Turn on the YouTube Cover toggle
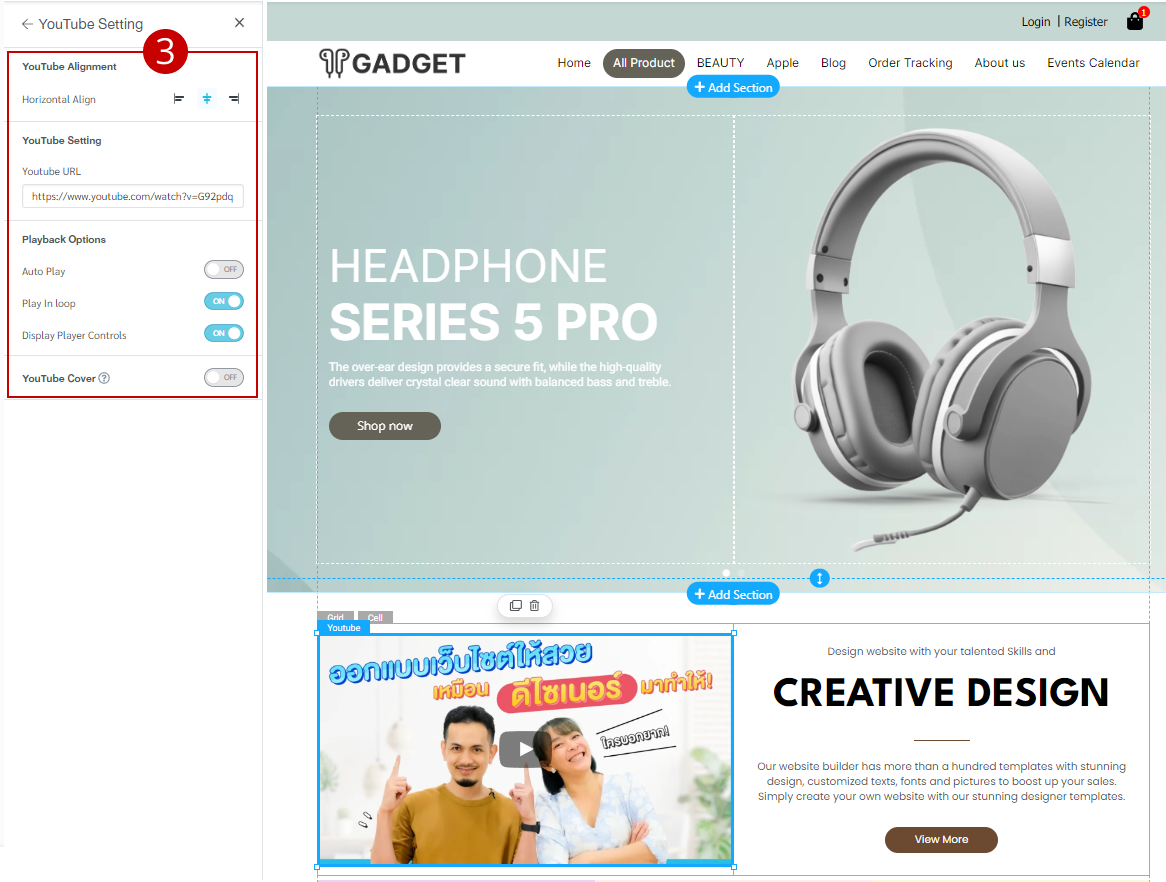This screenshot has width=1166, height=882. point(224,377)
